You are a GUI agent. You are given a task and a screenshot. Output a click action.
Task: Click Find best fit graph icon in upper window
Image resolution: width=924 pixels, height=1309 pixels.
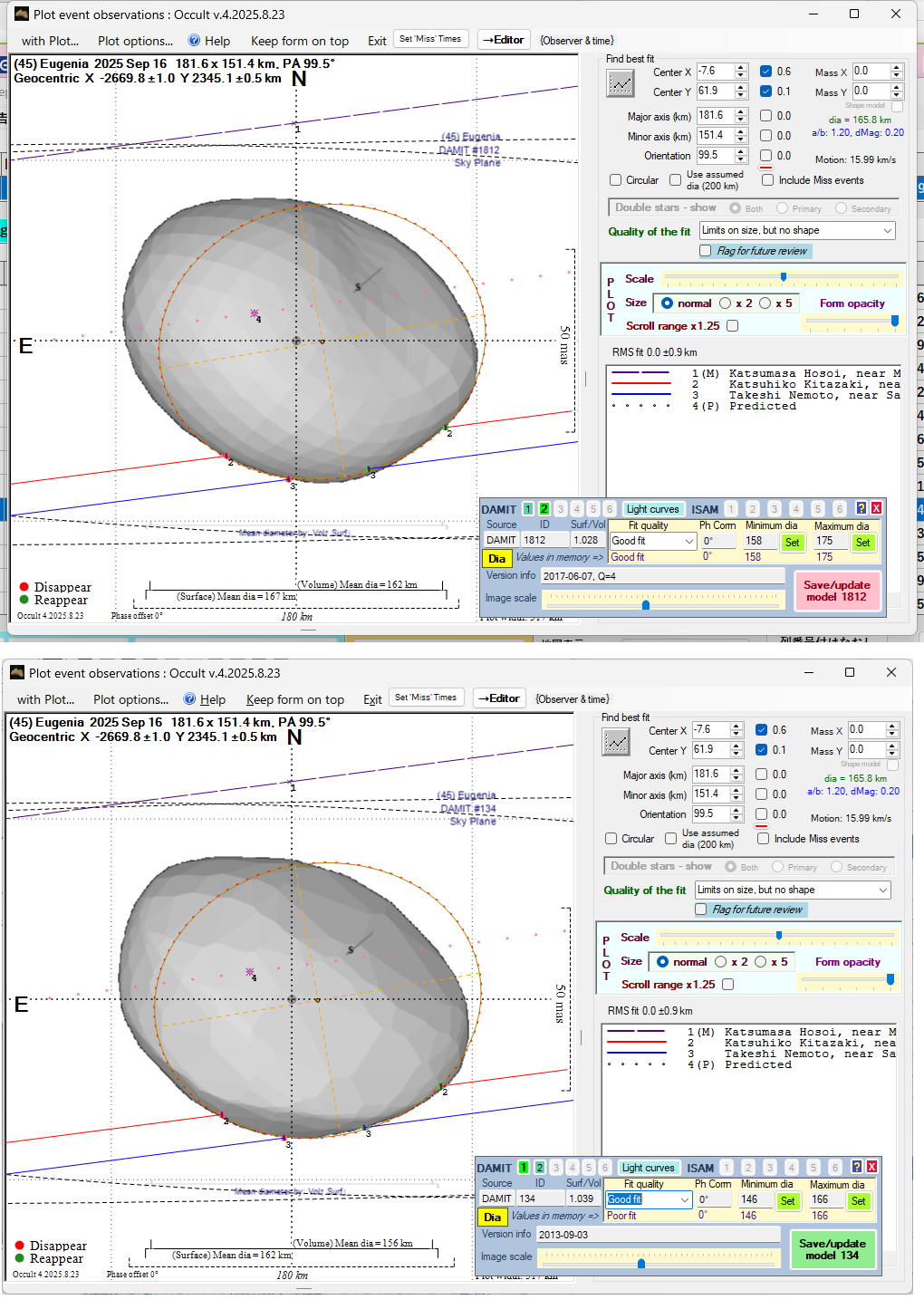click(621, 83)
